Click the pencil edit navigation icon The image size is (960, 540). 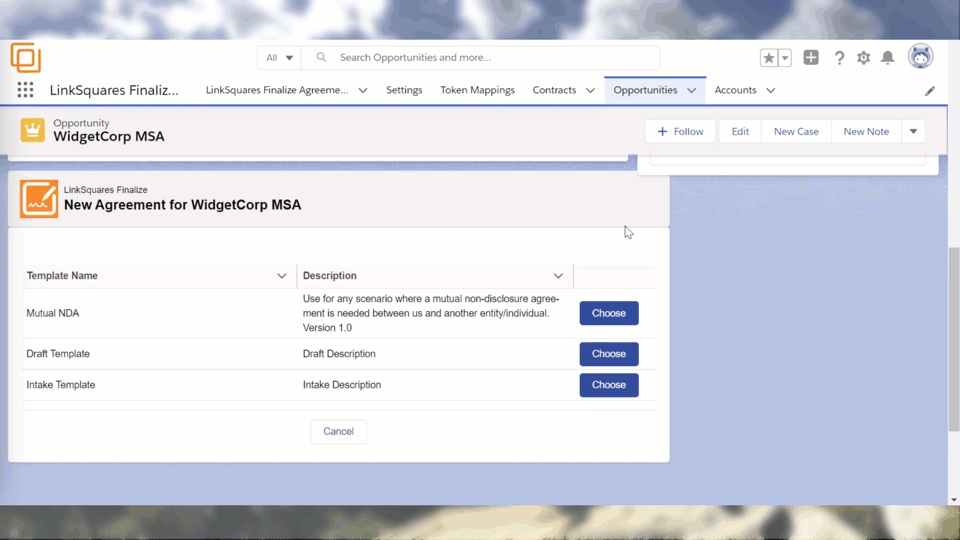coord(930,91)
